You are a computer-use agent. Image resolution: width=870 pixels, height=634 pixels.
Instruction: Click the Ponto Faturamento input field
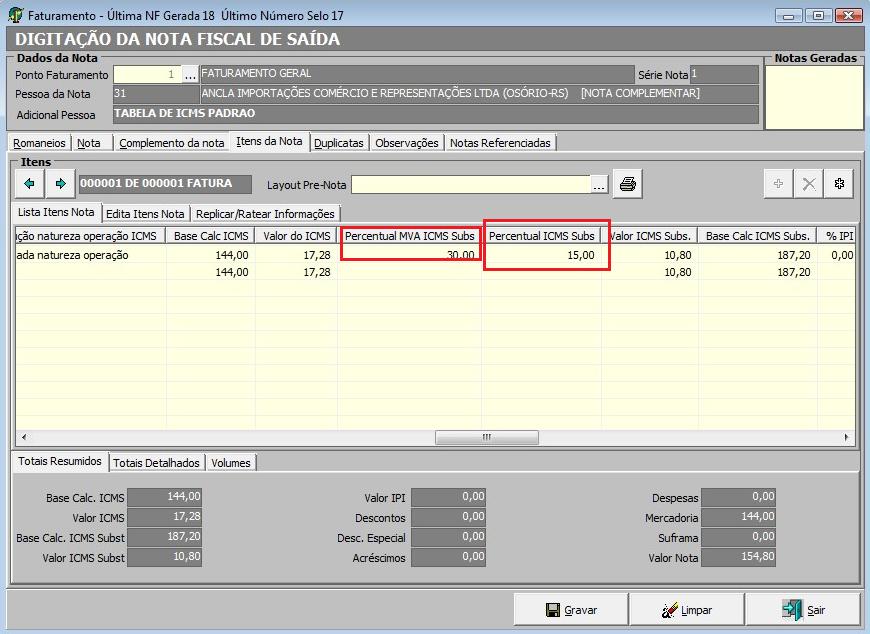point(146,75)
